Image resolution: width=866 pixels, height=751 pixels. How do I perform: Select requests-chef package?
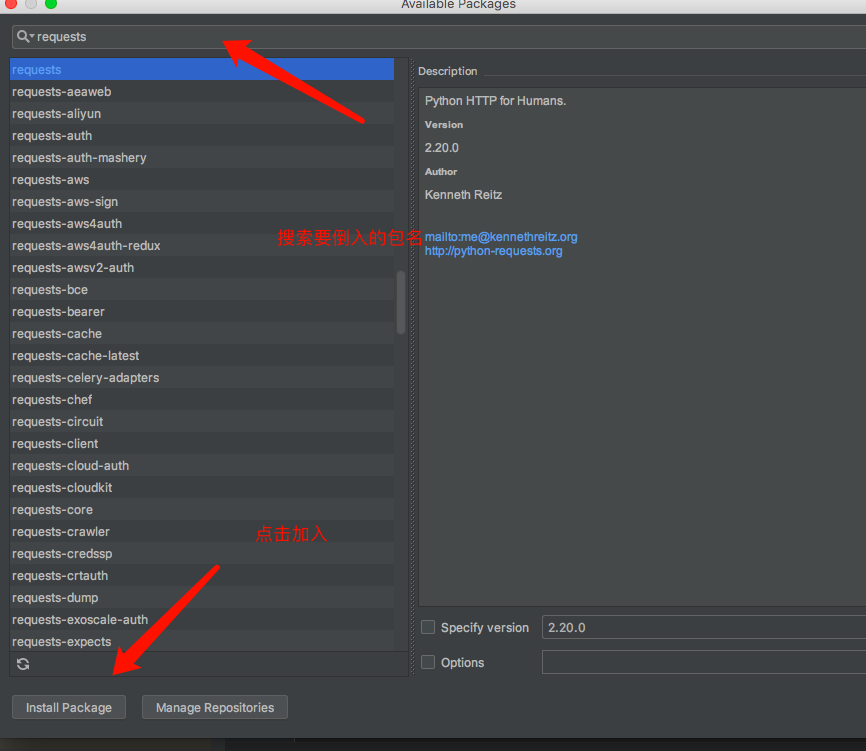pos(202,400)
